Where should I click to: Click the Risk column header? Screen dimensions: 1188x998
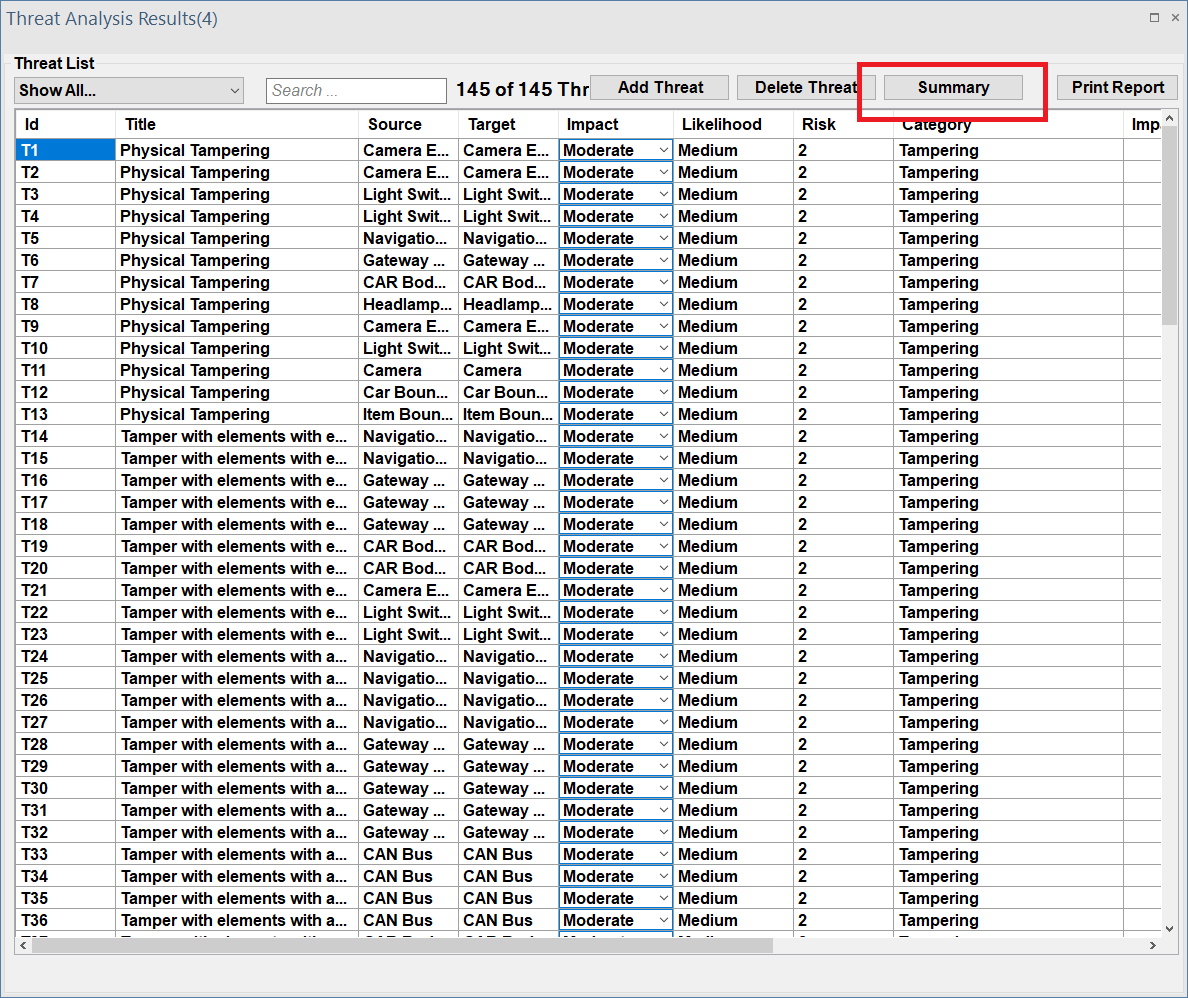(x=842, y=125)
